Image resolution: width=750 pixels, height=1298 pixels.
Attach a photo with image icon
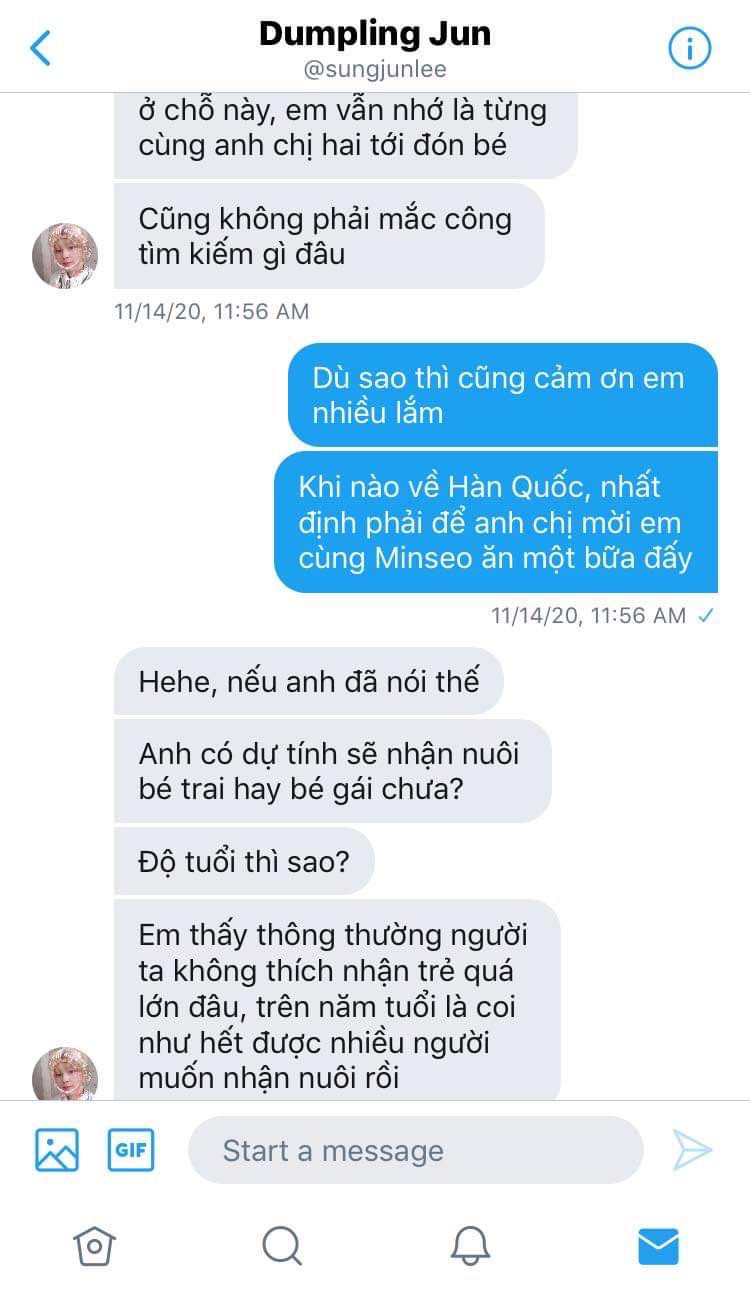click(x=57, y=1149)
